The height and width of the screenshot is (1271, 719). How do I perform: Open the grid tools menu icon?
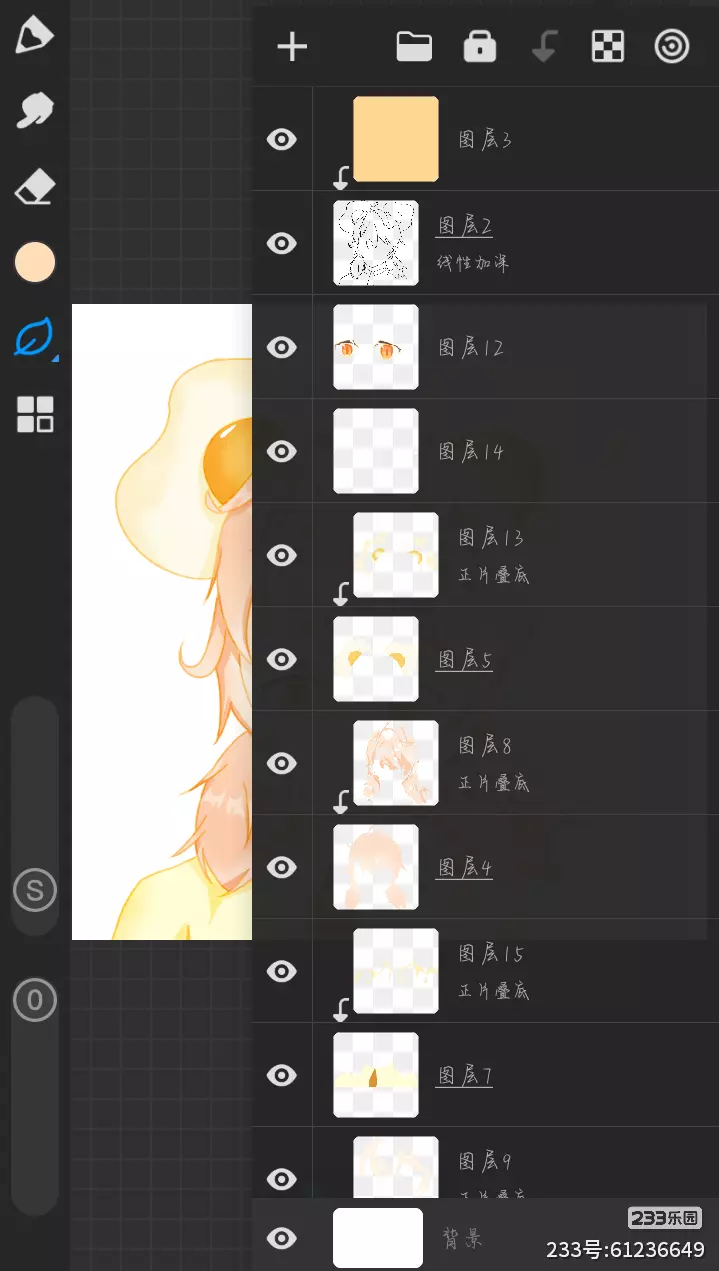coord(35,414)
